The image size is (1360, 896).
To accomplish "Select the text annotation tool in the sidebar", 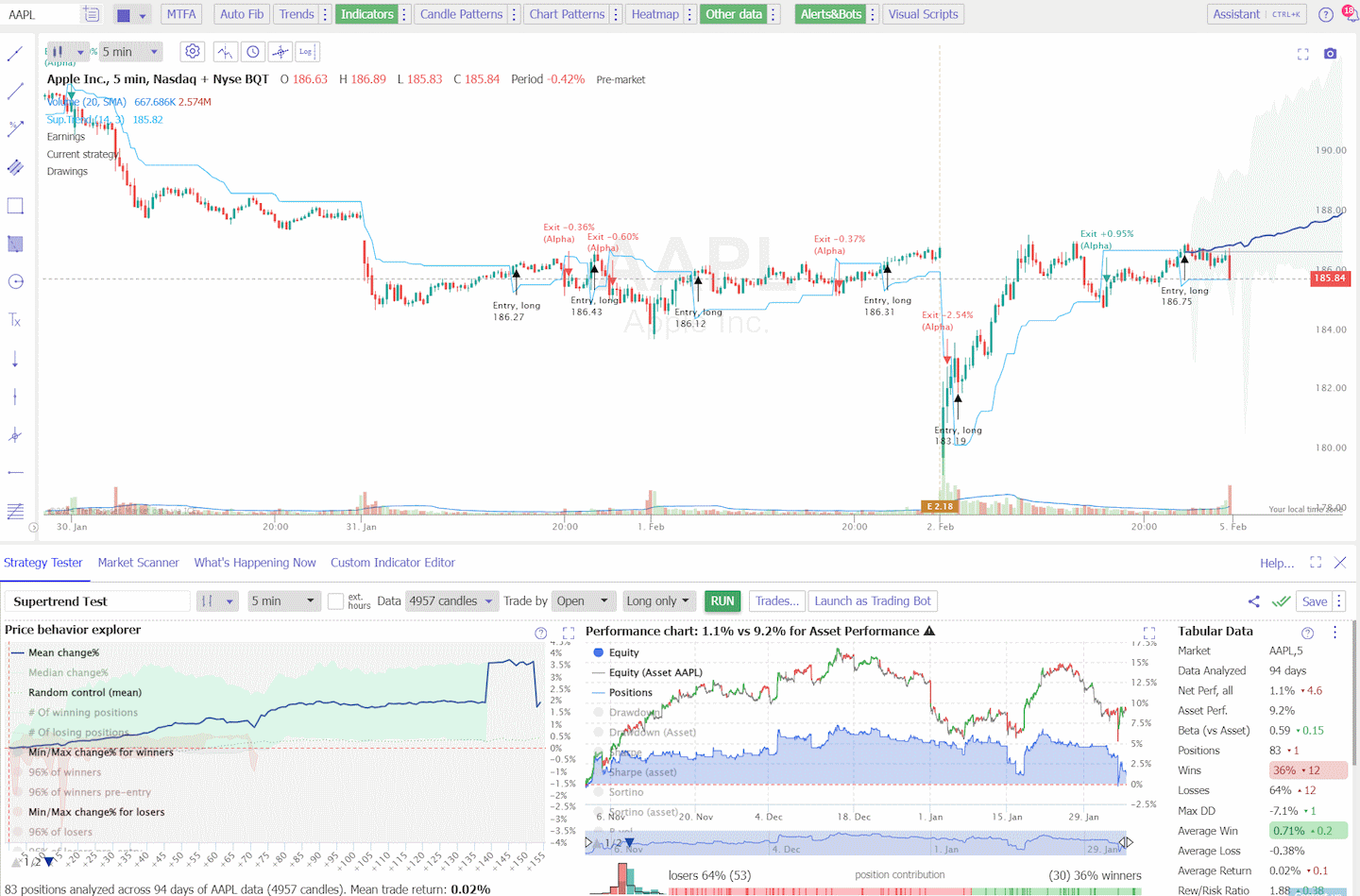I will [x=15, y=320].
